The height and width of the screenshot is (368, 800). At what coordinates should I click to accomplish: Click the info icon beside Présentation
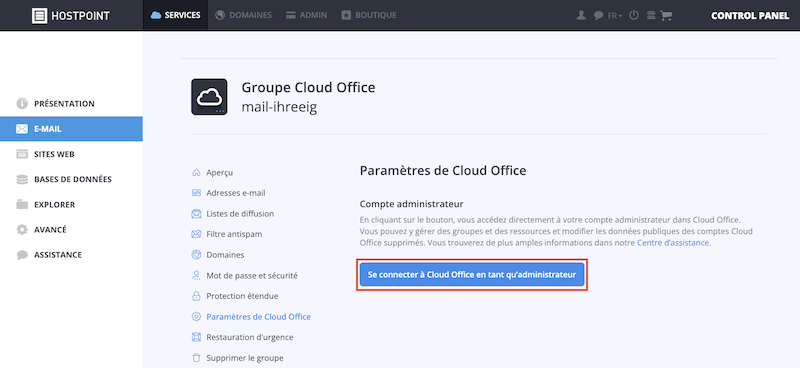(22, 104)
